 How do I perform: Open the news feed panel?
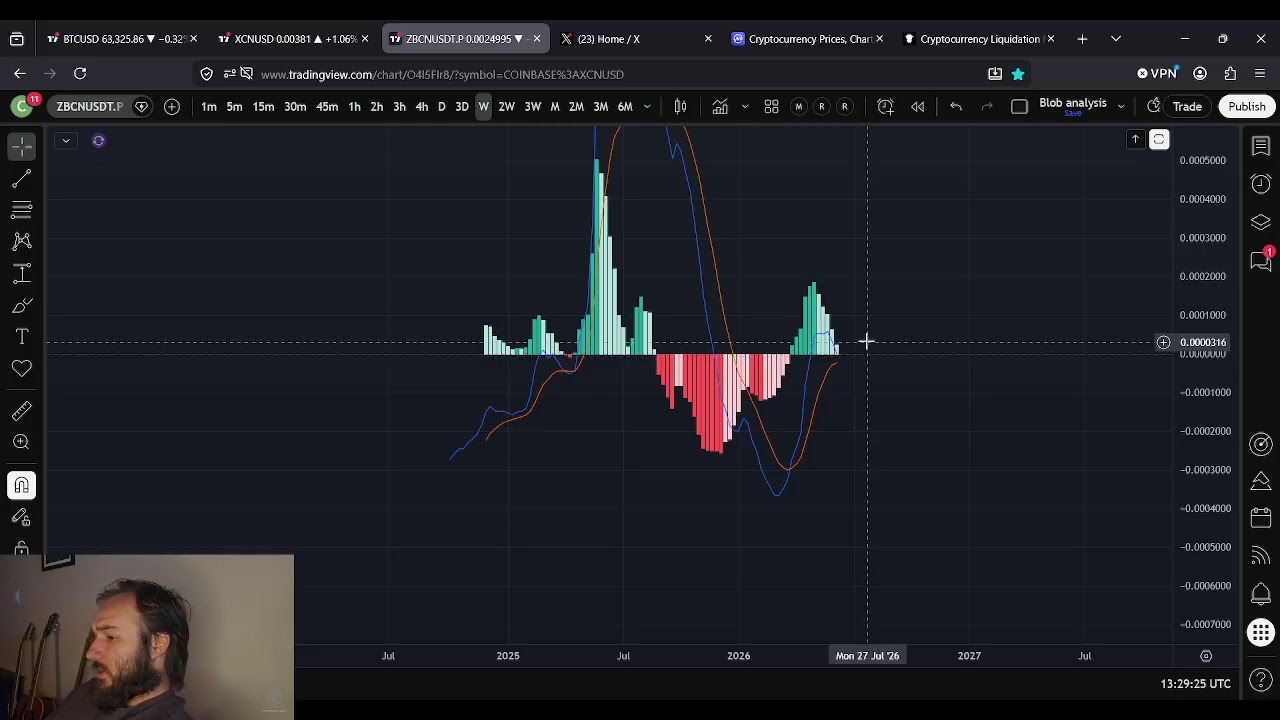[1261, 556]
